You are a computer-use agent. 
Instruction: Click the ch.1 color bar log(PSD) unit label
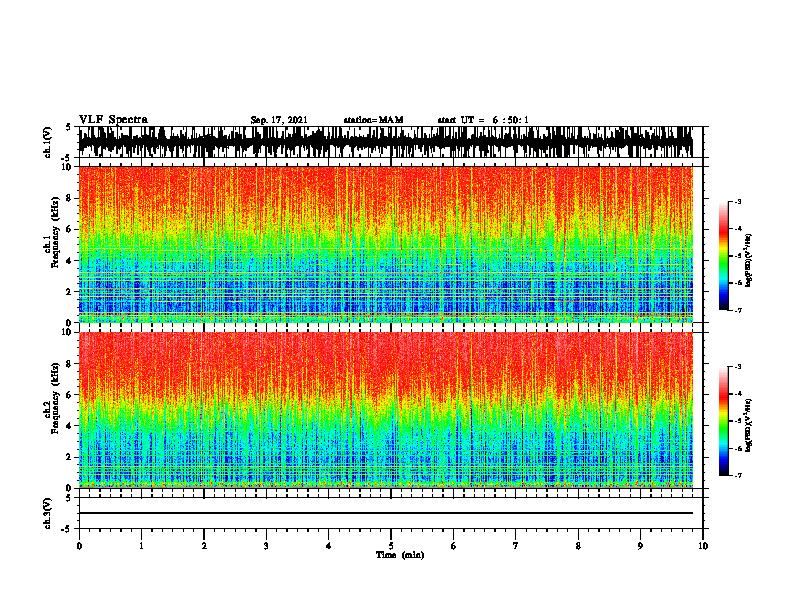click(749, 260)
